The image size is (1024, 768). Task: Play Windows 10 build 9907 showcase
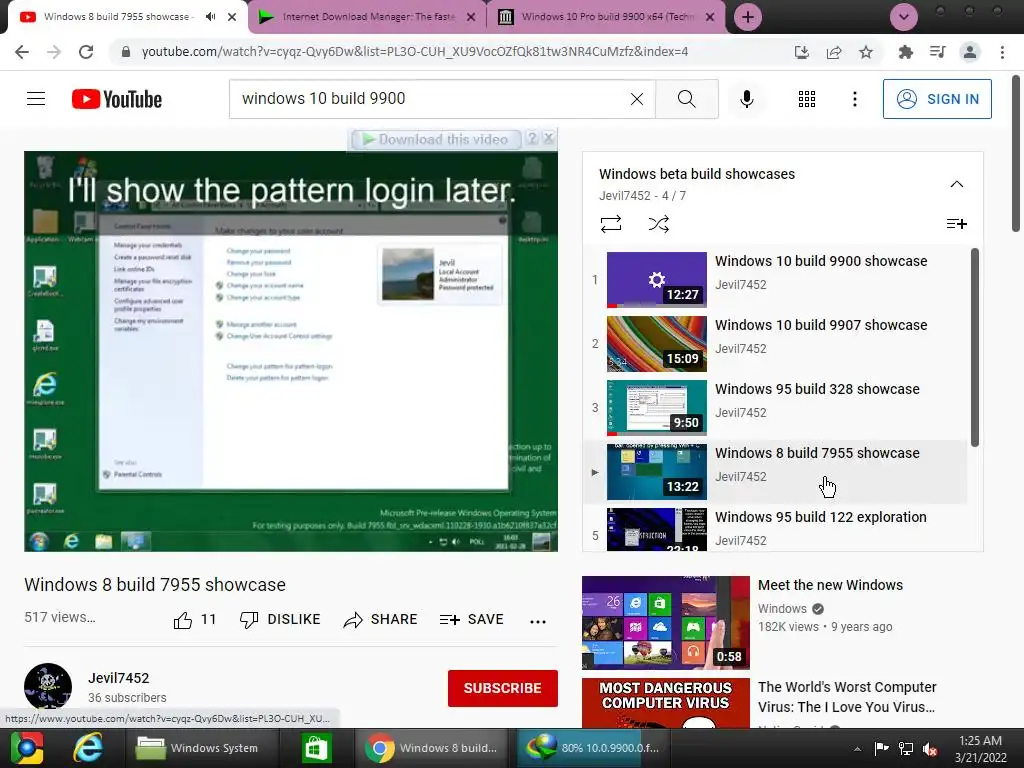click(775, 343)
